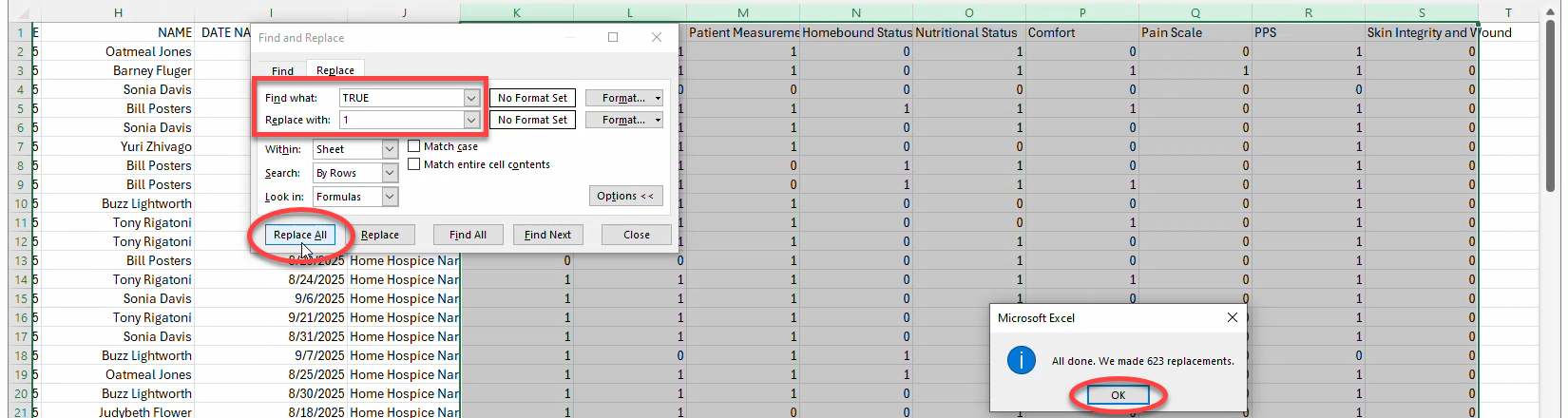Expand the Find what history arrow
1568x418 pixels.
point(471,98)
